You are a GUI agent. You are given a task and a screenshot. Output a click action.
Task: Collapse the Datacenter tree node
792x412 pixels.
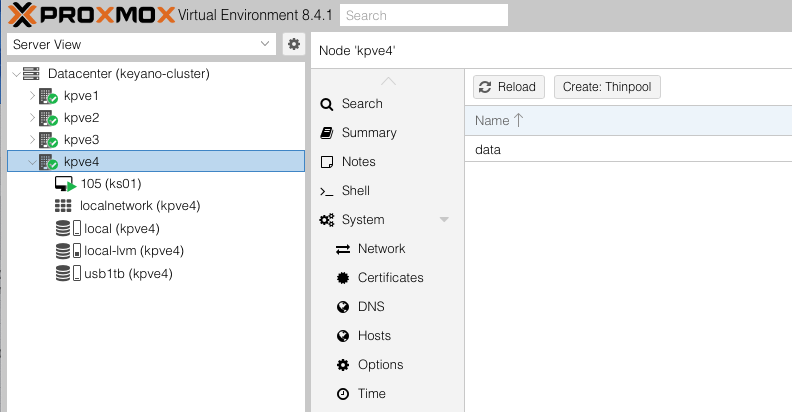[16, 74]
